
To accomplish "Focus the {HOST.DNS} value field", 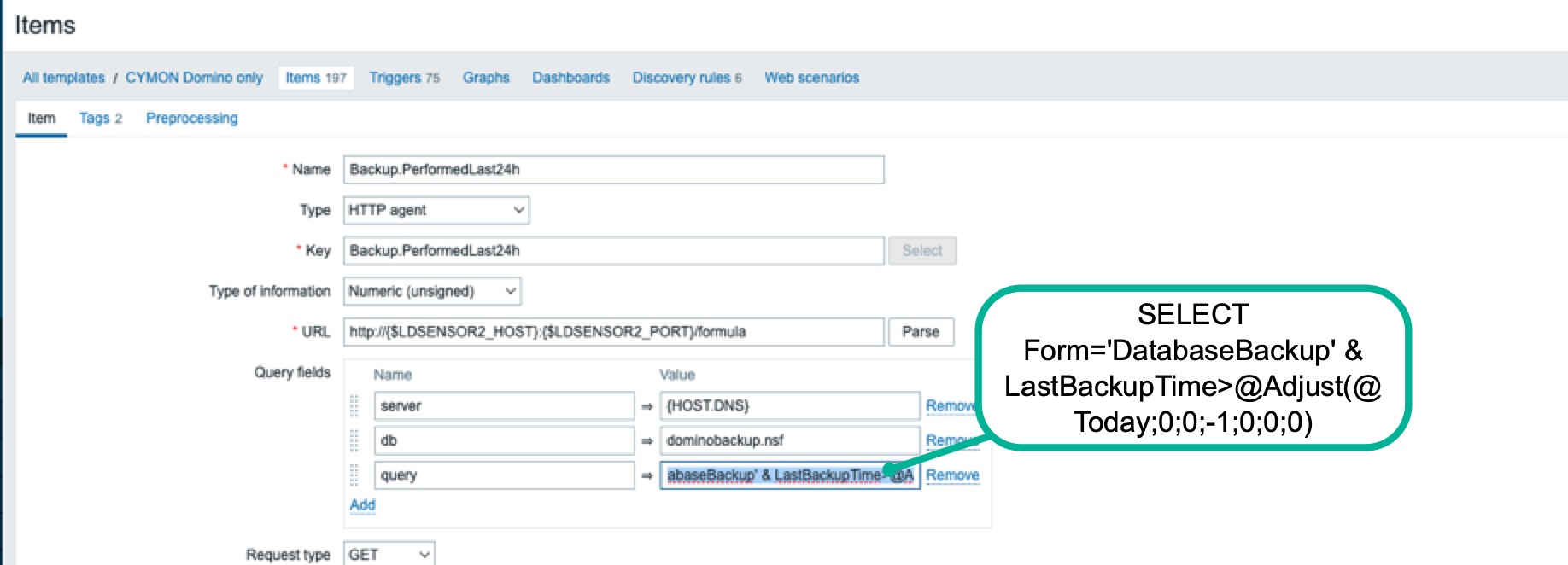I will (789, 406).
